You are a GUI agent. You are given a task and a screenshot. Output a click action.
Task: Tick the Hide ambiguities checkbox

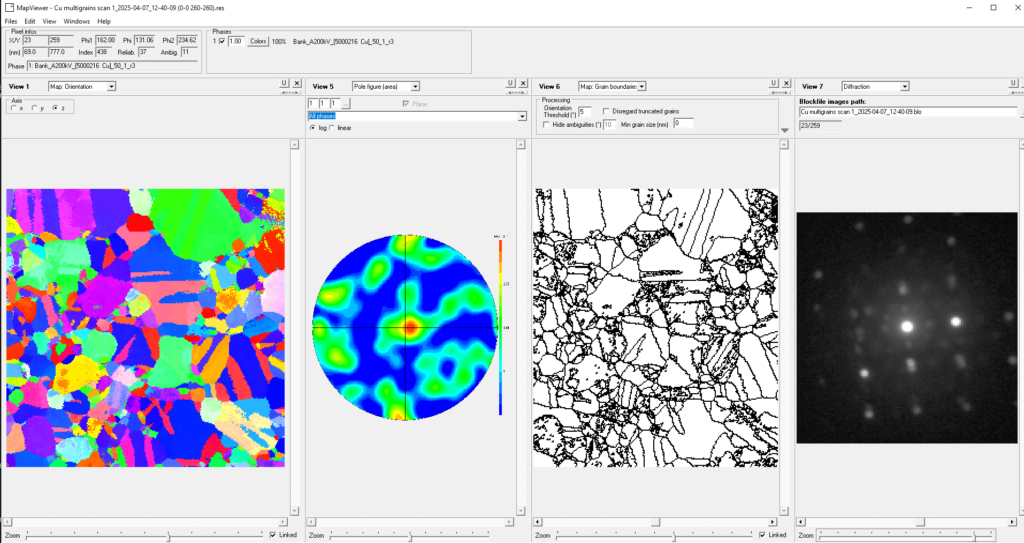(x=546, y=124)
